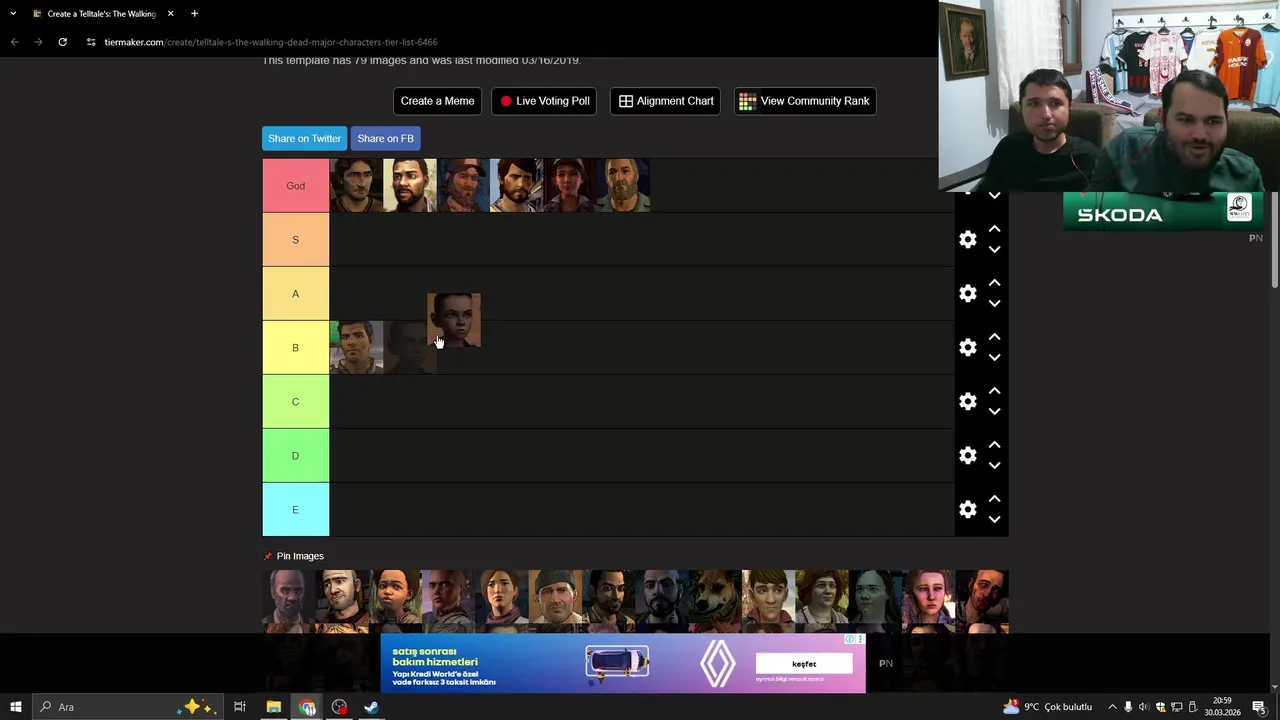Click the Pin Images label
Image resolution: width=1280 pixels, height=720 pixels.
click(300, 556)
